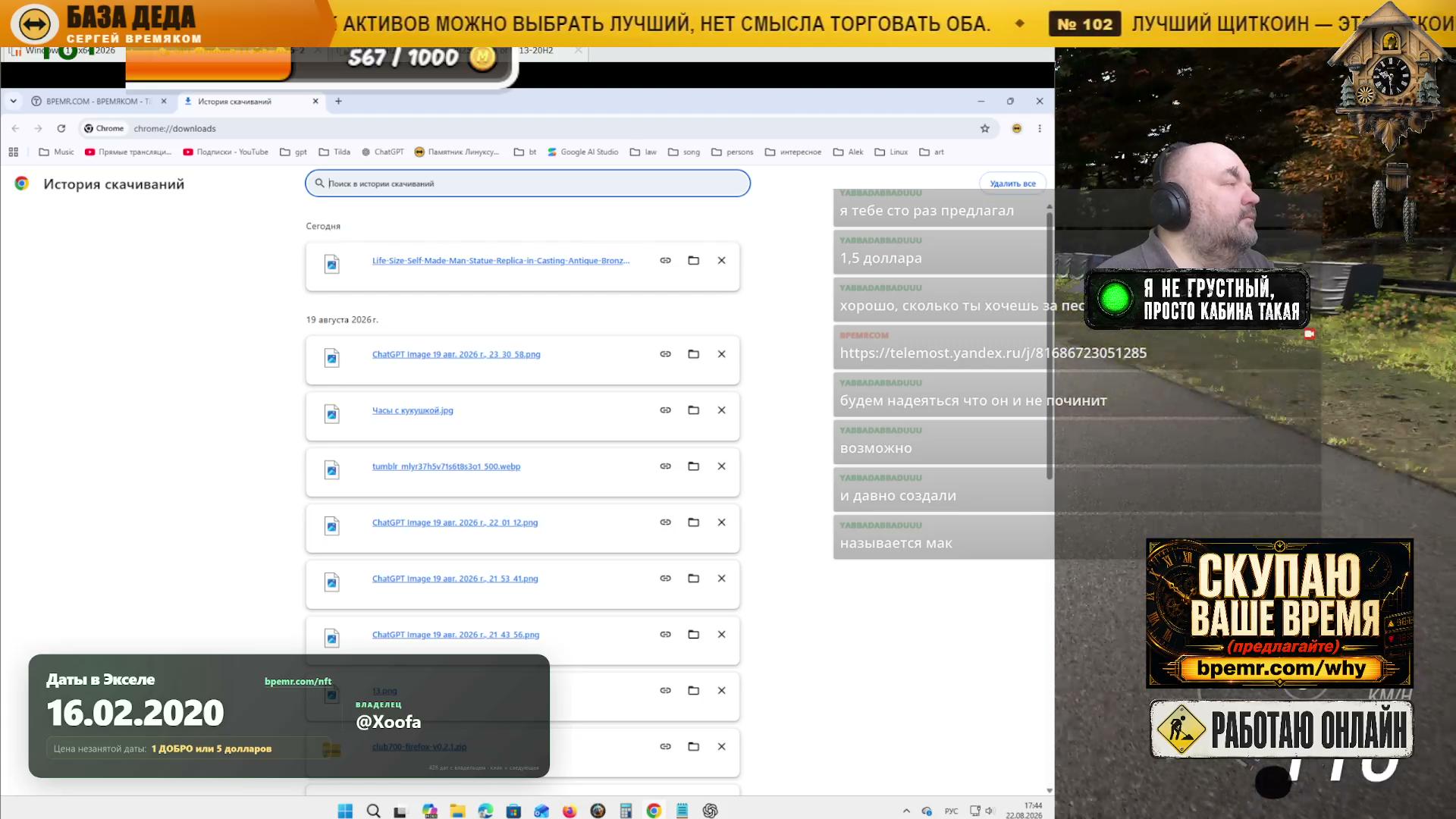Open the Life-Size-Self-Made-Man-Statue download link
Screen dimensions: 1456x819
click(x=500, y=261)
